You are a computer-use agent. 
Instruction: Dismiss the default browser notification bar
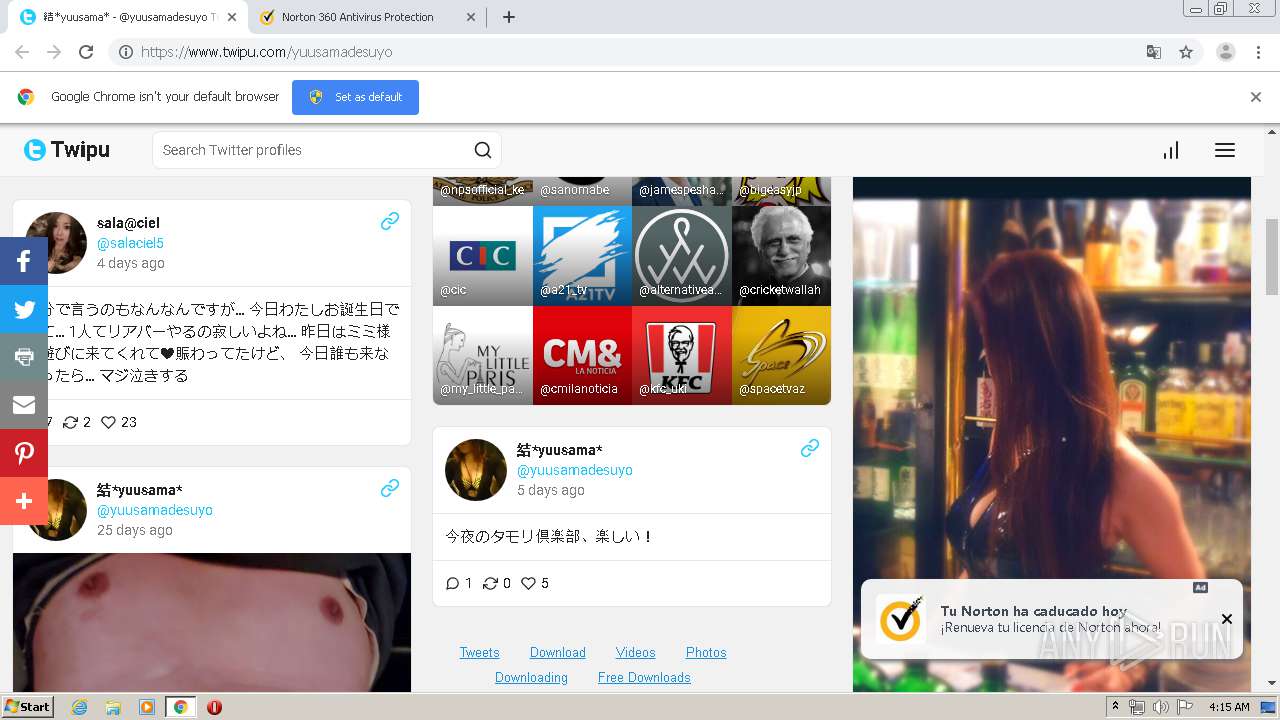[1256, 97]
